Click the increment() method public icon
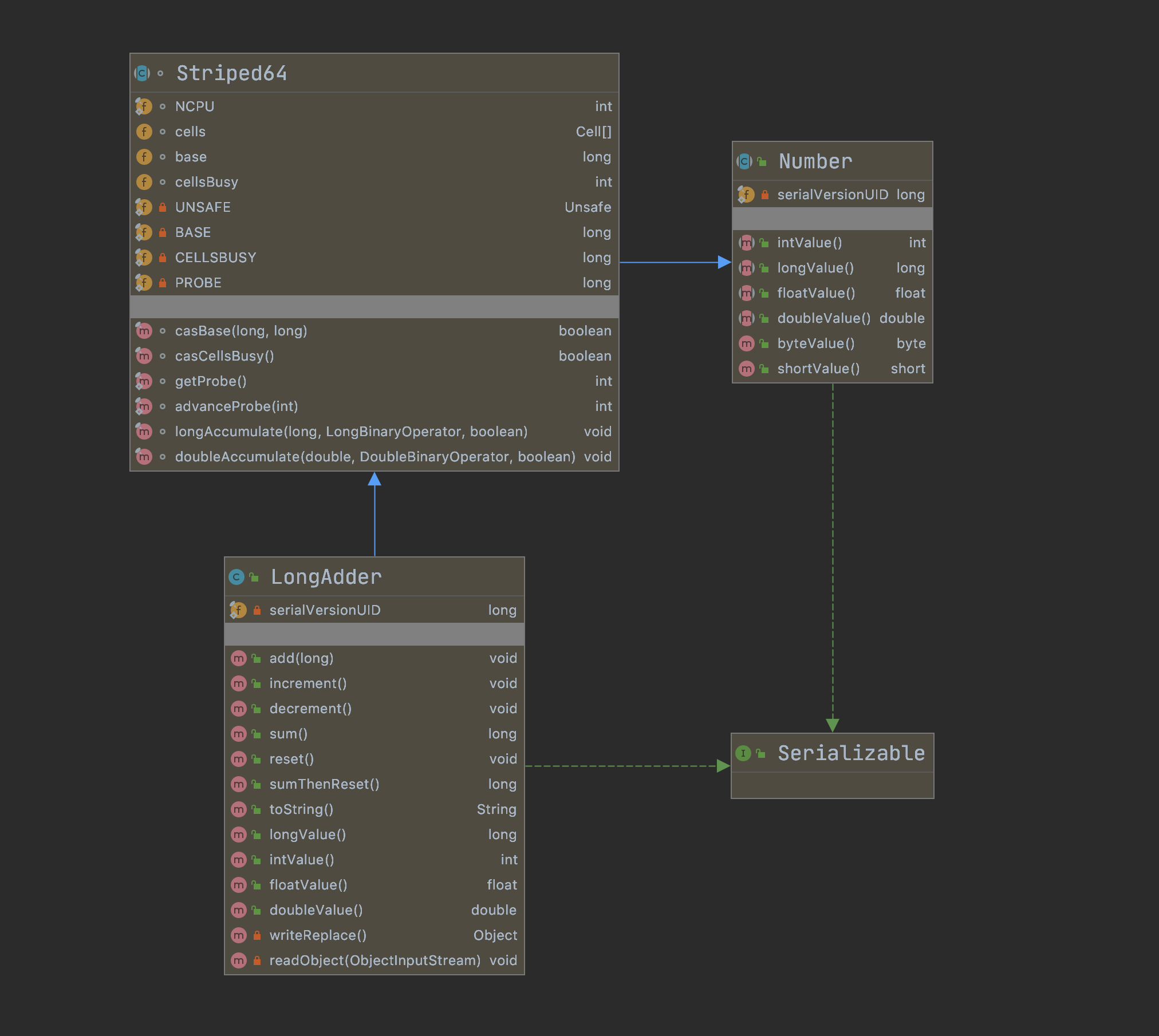 pyautogui.click(x=257, y=683)
